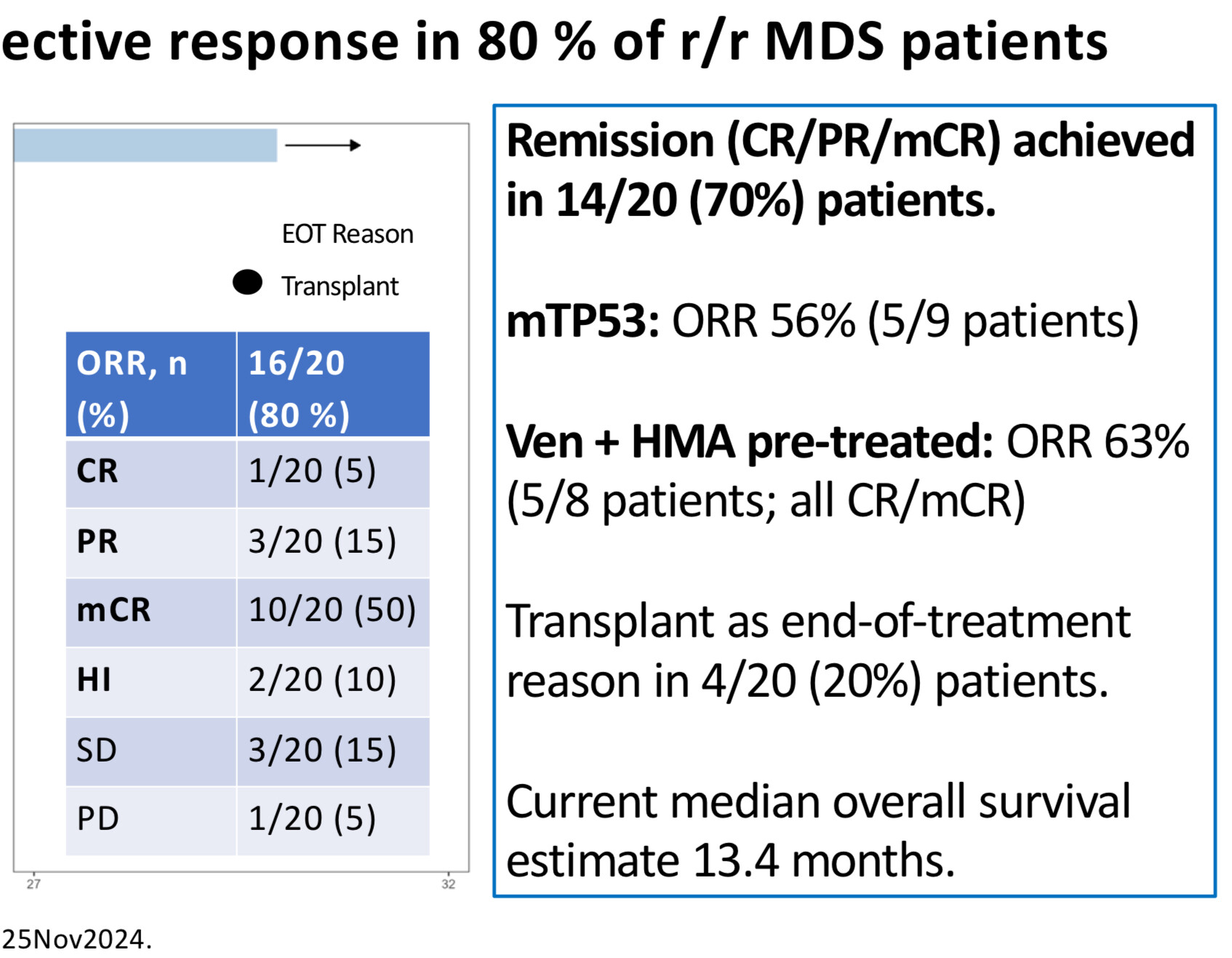Screen dimensions: 1232x958
Task: Click the PD row label
Action: pyautogui.click(x=97, y=819)
